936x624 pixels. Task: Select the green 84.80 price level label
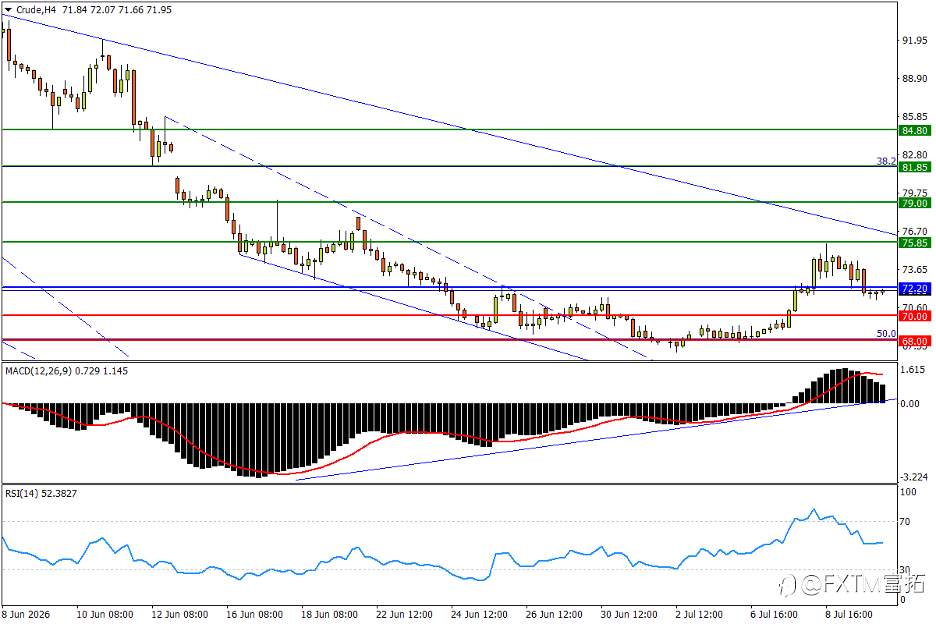click(x=915, y=130)
